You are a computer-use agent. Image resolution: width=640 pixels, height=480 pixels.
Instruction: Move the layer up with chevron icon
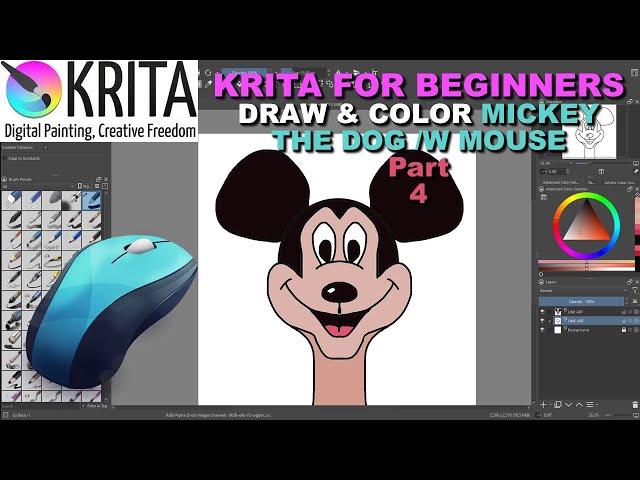[579, 404]
